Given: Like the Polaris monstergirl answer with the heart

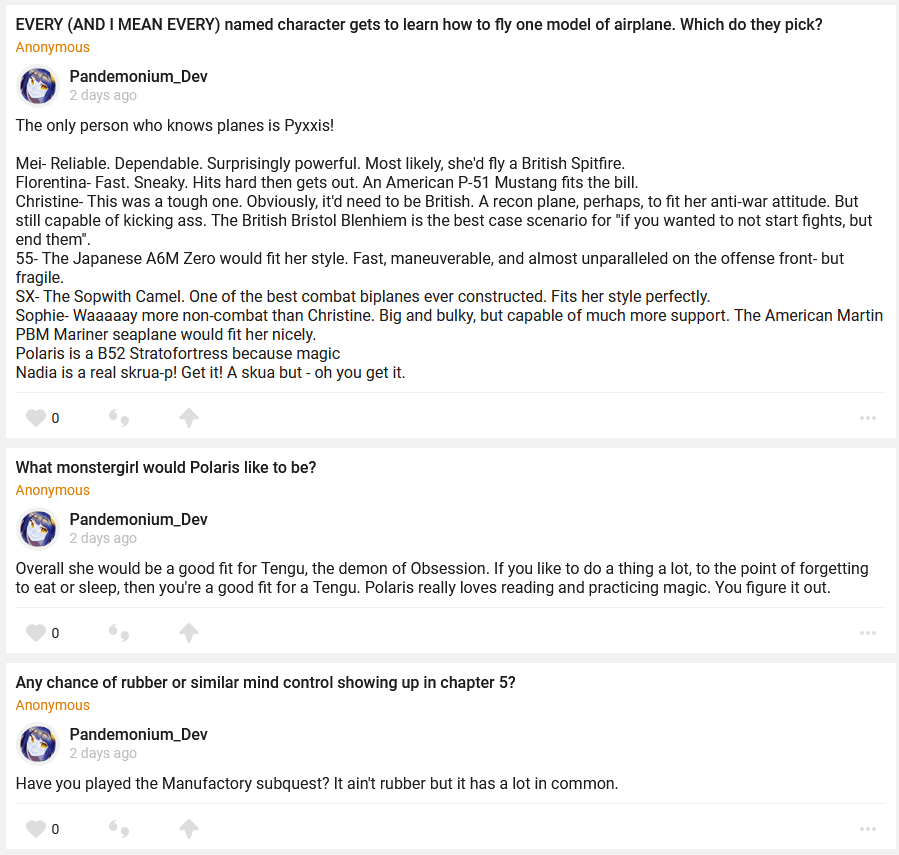Looking at the screenshot, I should [36, 633].
